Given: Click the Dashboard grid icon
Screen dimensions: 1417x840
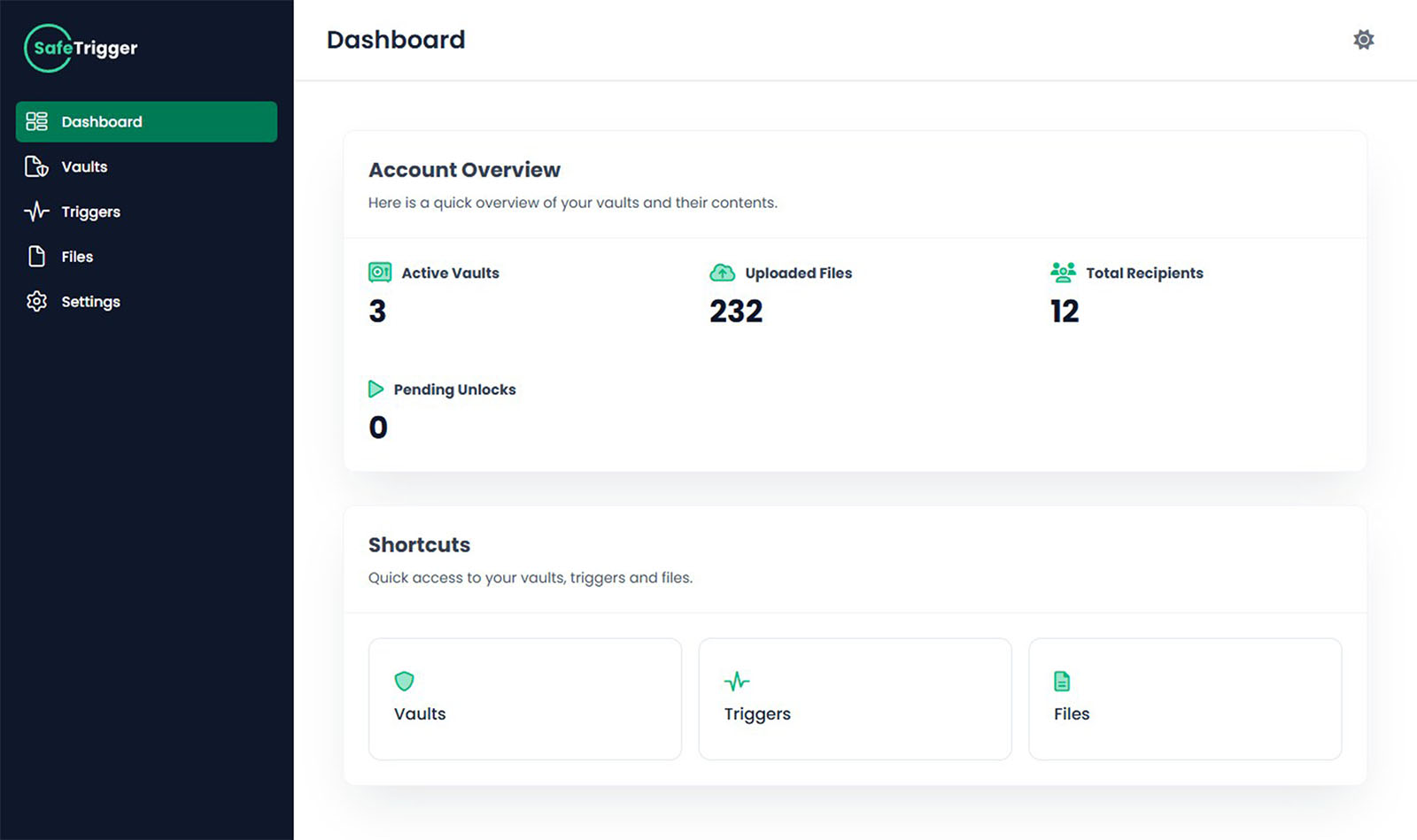Looking at the screenshot, I should tap(36, 121).
